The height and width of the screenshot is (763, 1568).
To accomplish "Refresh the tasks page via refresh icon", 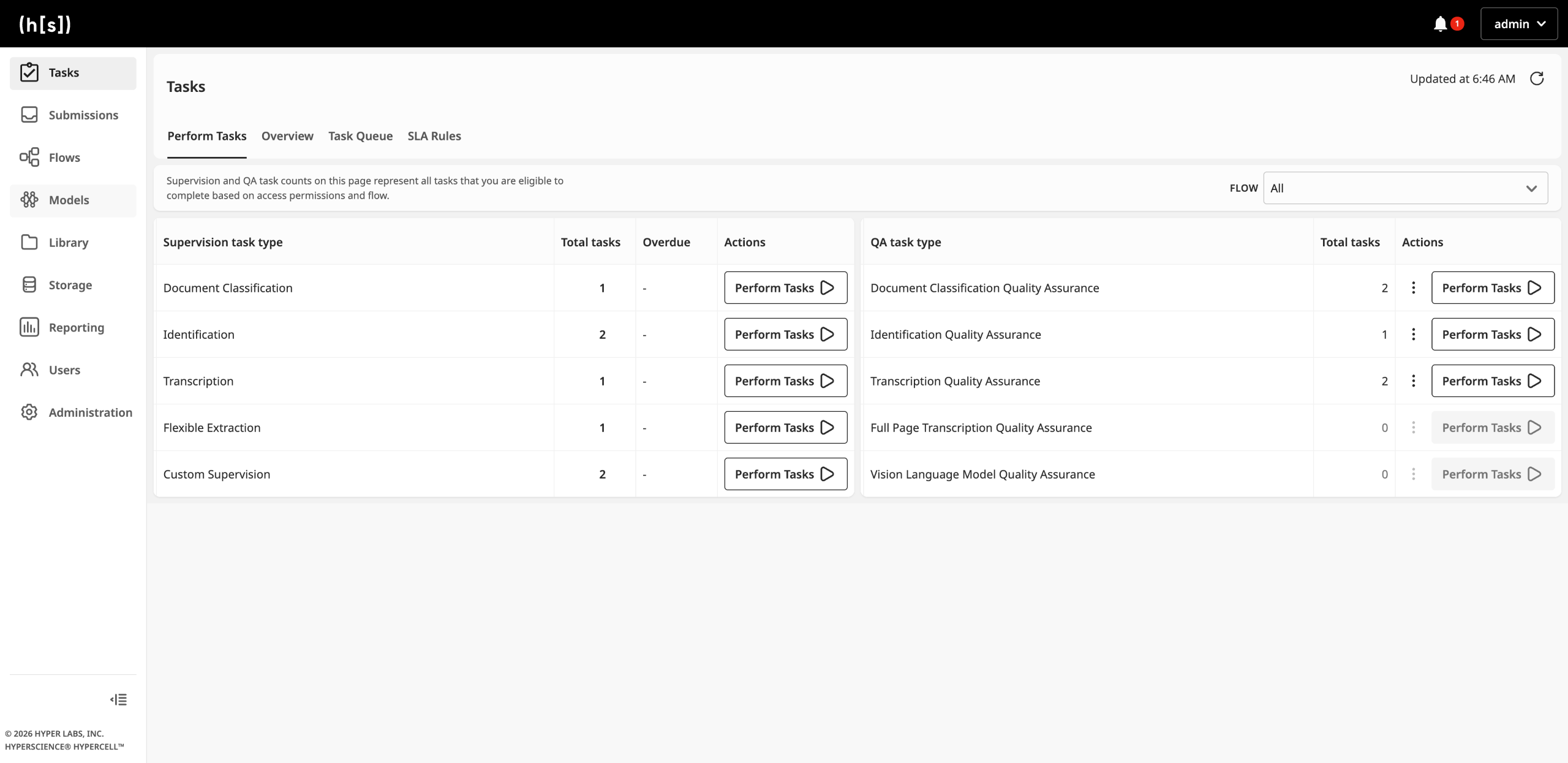I will click(x=1537, y=78).
